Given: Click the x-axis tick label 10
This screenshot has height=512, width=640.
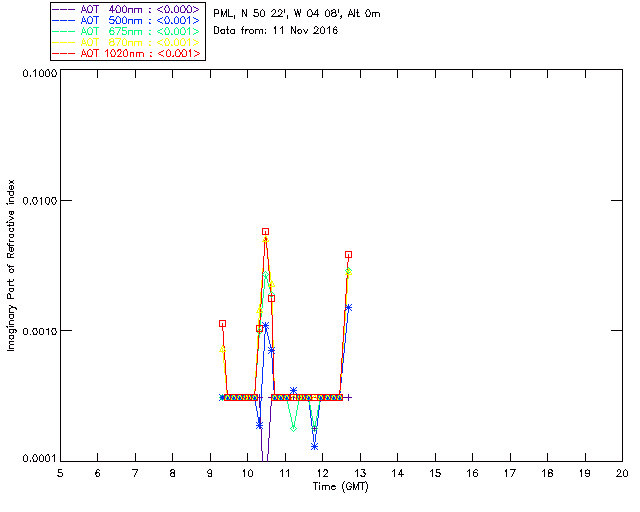Looking at the screenshot, I should pos(247,473).
